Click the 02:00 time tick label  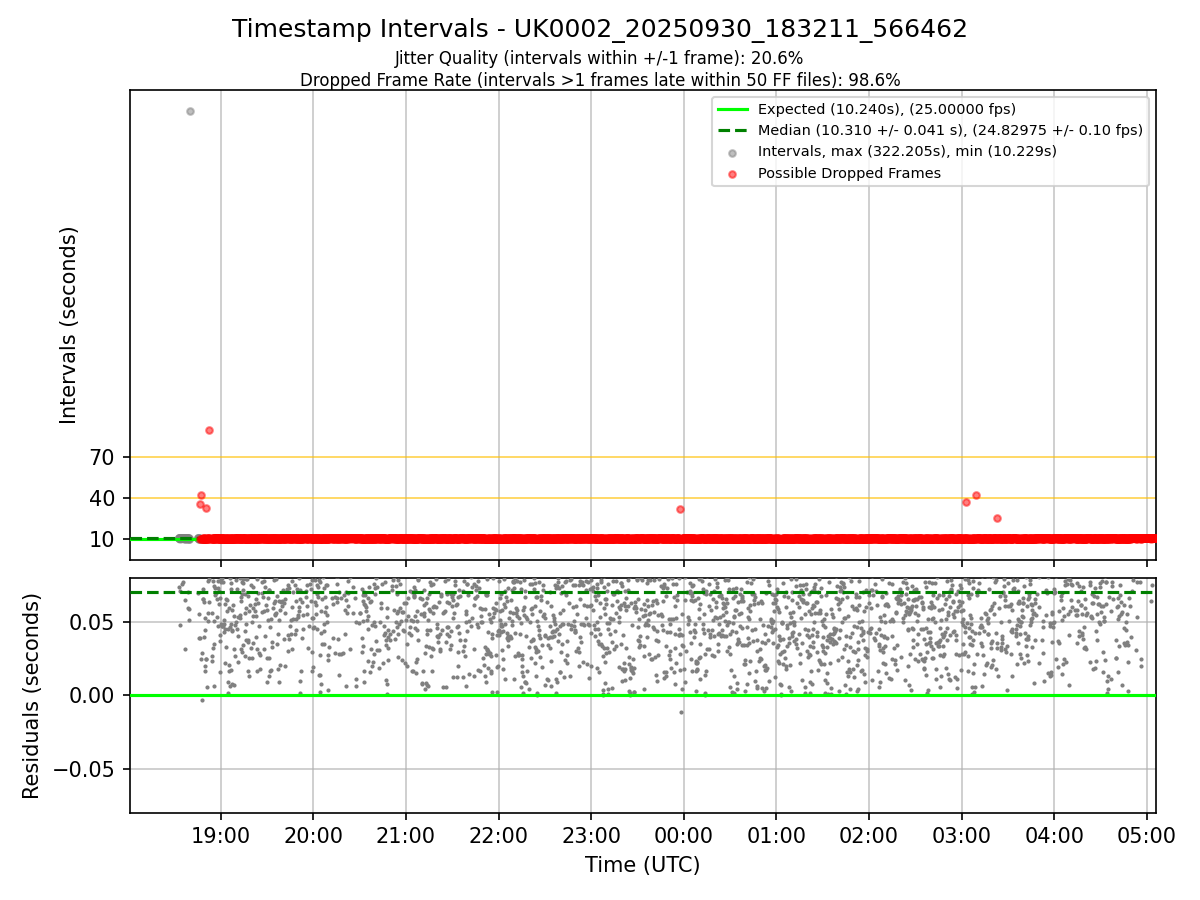[868, 834]
